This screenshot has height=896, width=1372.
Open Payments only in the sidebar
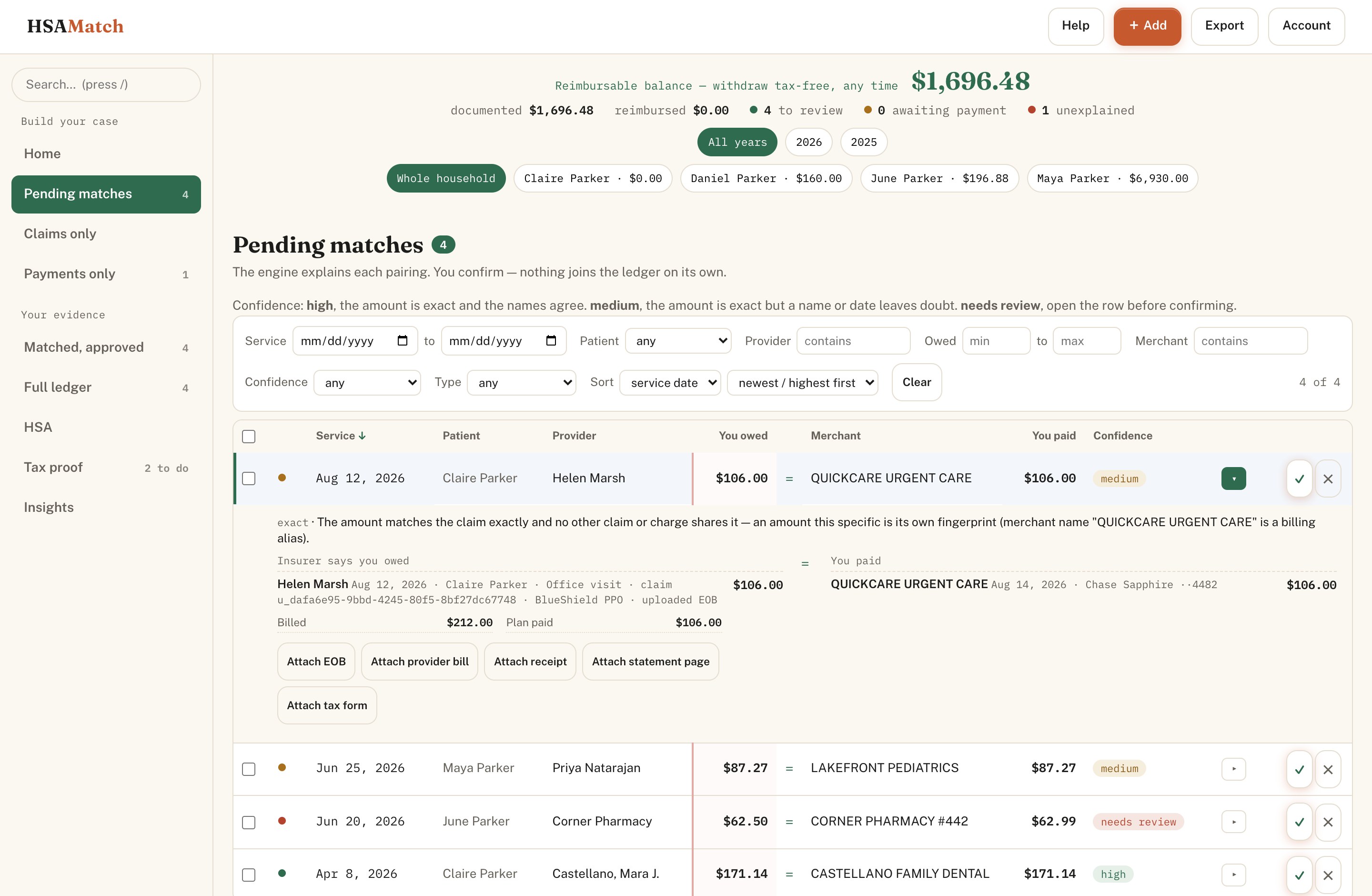click(x=106, y=274)
